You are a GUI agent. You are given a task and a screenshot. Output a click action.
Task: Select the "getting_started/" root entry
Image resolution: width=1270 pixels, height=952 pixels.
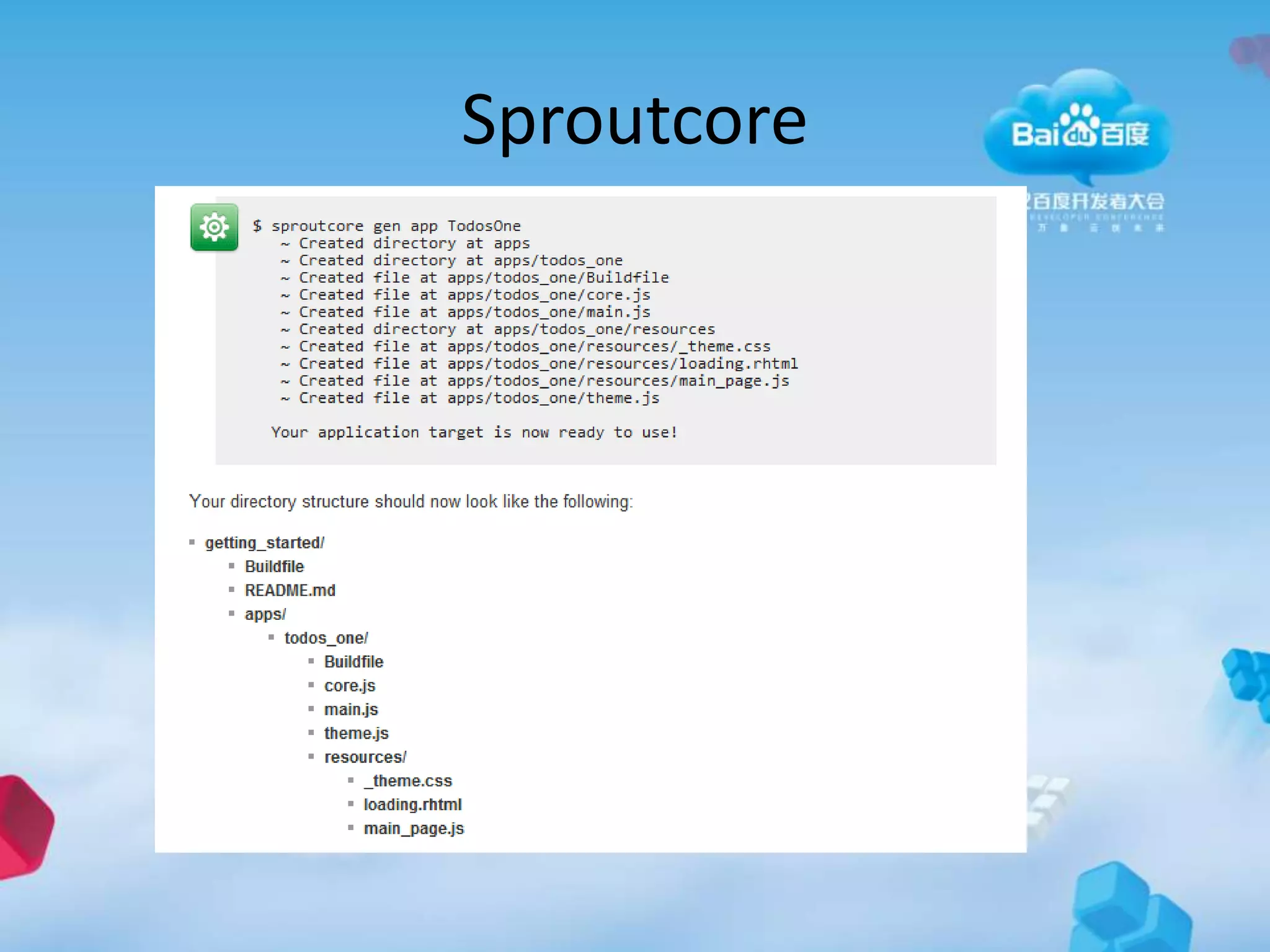(x=265, y=543)
